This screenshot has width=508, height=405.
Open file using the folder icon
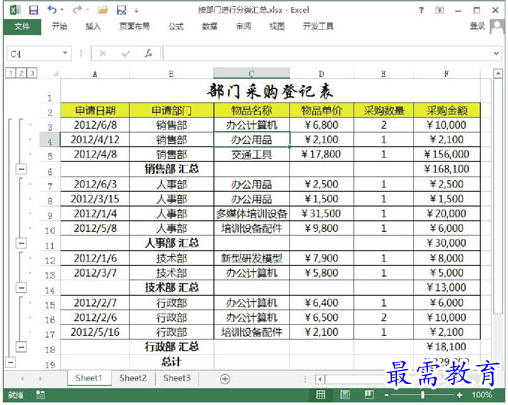click(103, 10)
